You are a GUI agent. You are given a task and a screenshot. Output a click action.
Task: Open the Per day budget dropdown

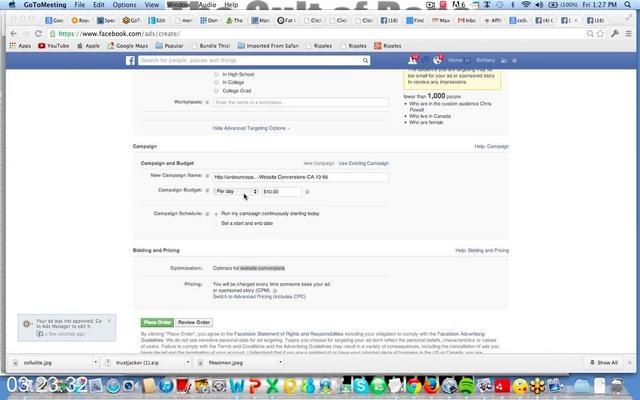coord(236,191)
